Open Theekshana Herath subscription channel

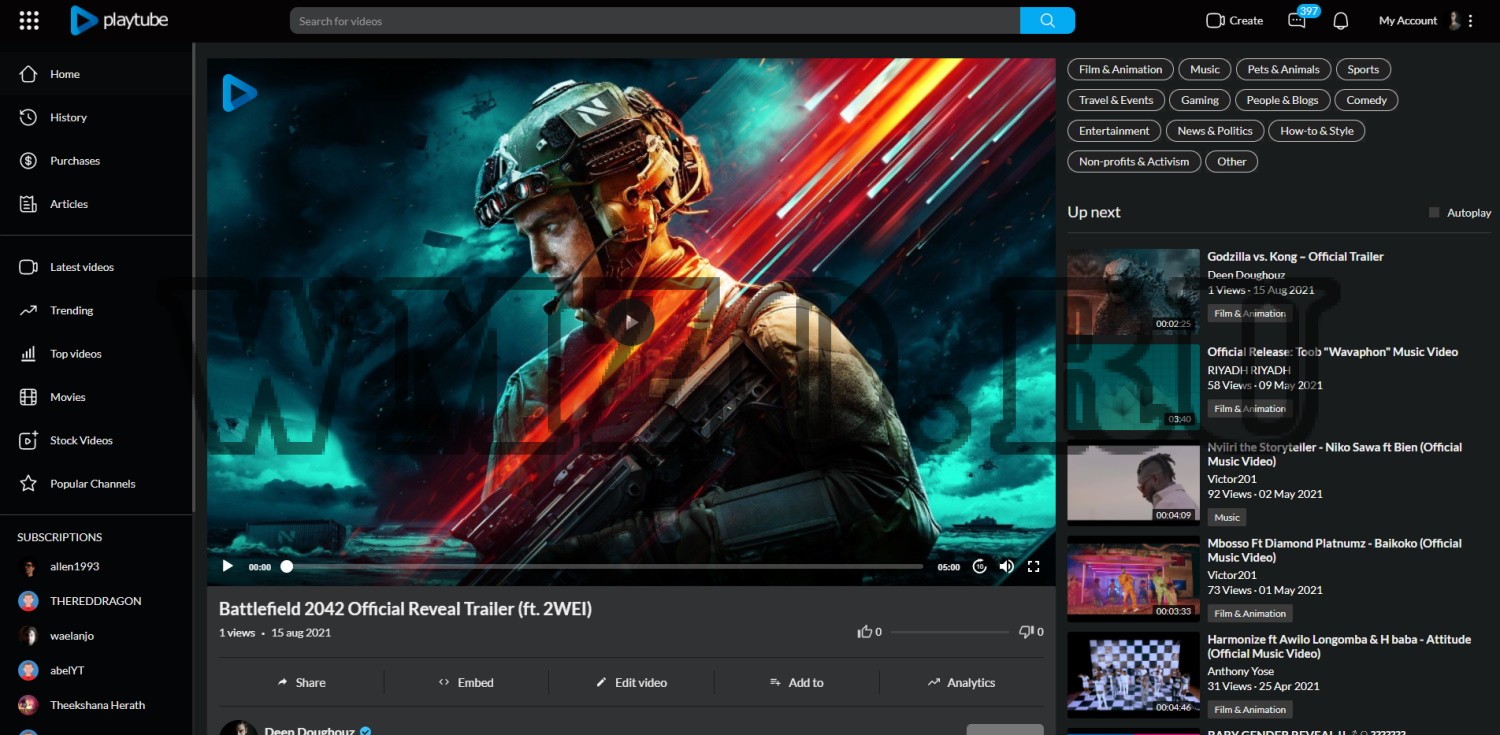click(x=96, y=705)
